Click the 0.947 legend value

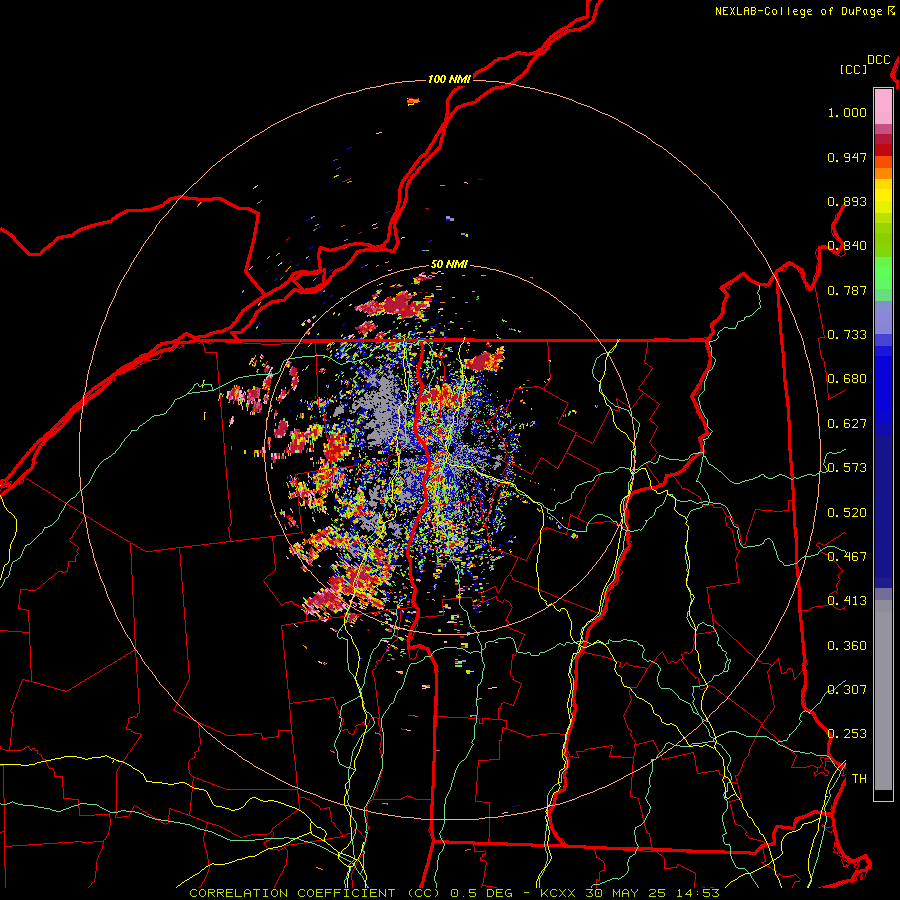pyautogui.click(x=847, y=157)
